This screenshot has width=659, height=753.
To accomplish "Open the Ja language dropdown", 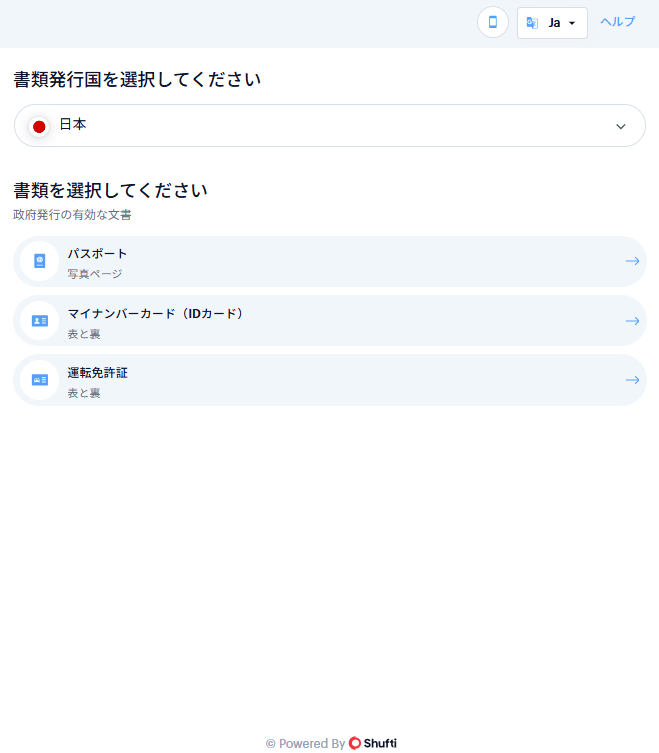I will pos(553,22).
